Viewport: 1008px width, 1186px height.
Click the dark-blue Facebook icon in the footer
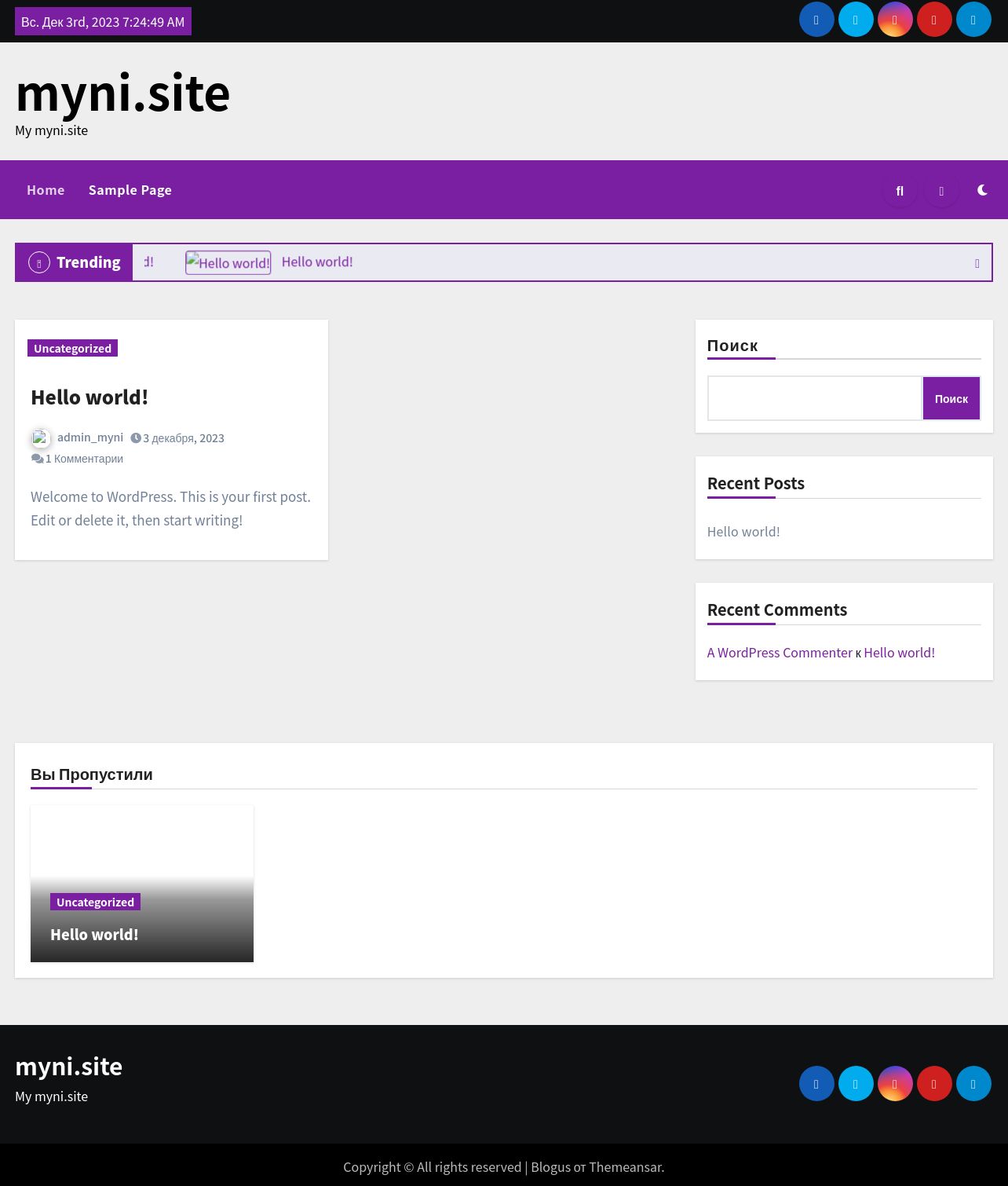pyautogui.click(x=816, y=1084)
